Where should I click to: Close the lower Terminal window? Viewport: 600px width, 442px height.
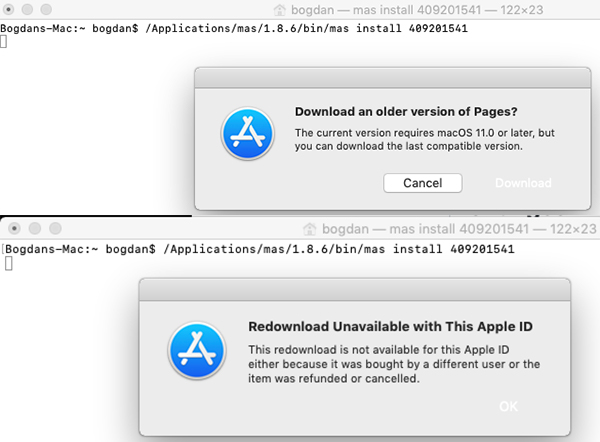(14, 228)
